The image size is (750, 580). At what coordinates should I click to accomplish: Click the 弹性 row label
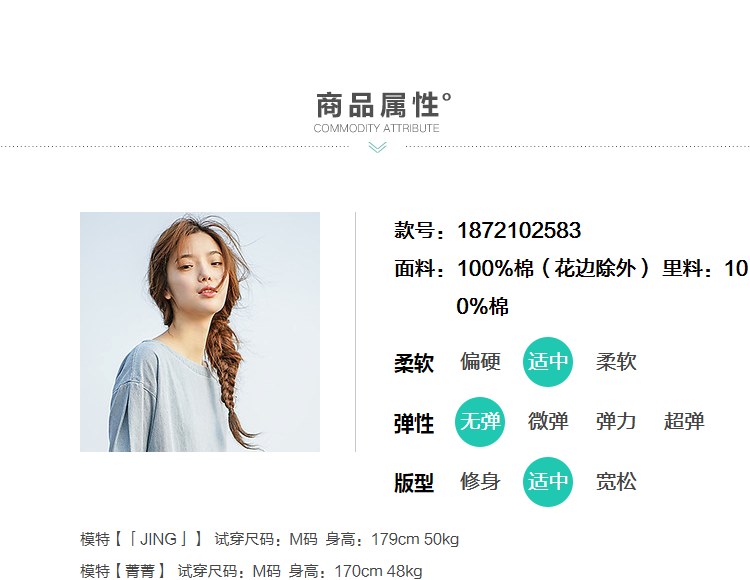point(414,424)
